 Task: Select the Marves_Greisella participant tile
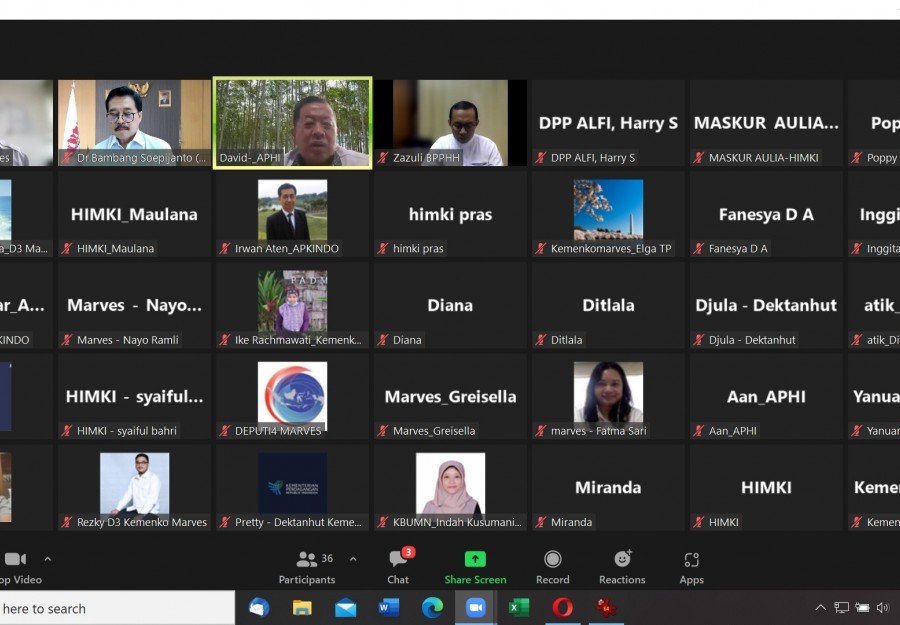pos(450,397)
